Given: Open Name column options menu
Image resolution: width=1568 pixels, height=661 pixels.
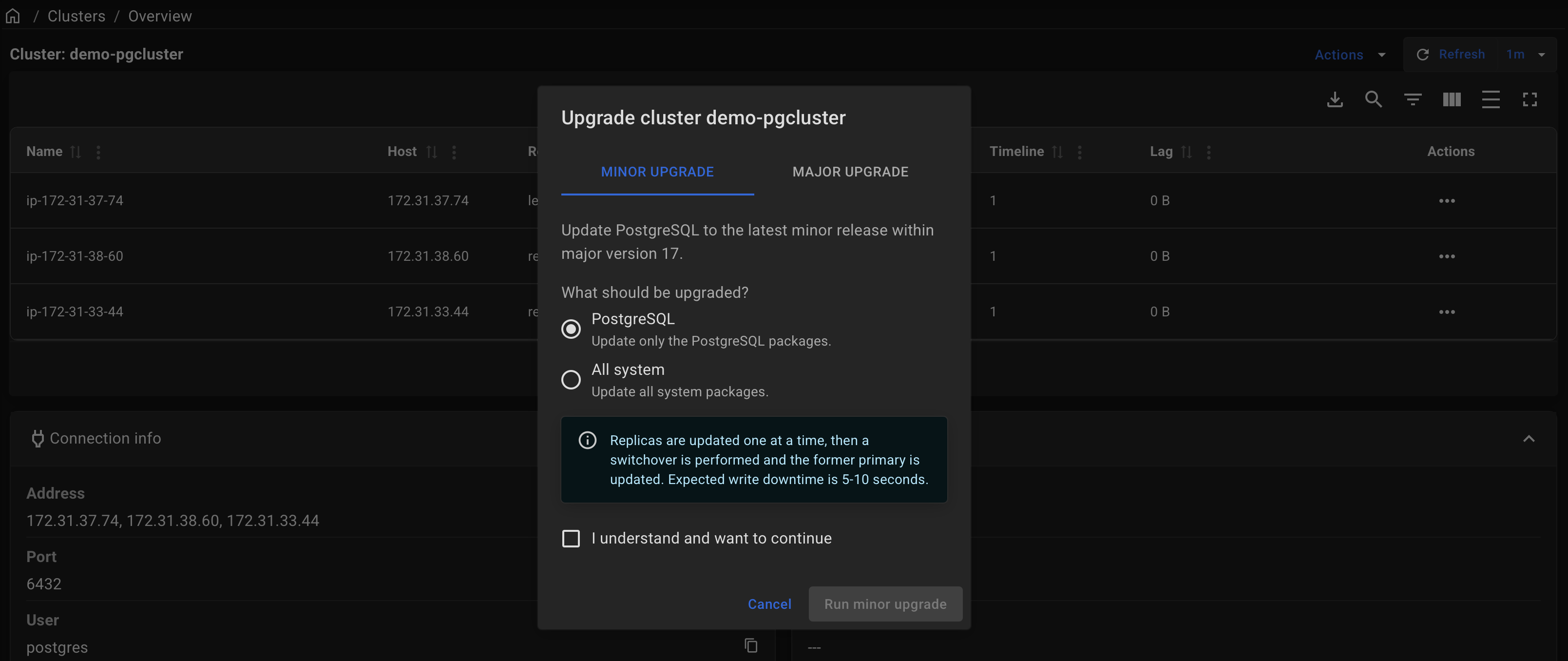Looking at the screenshot, I should 98,152.
